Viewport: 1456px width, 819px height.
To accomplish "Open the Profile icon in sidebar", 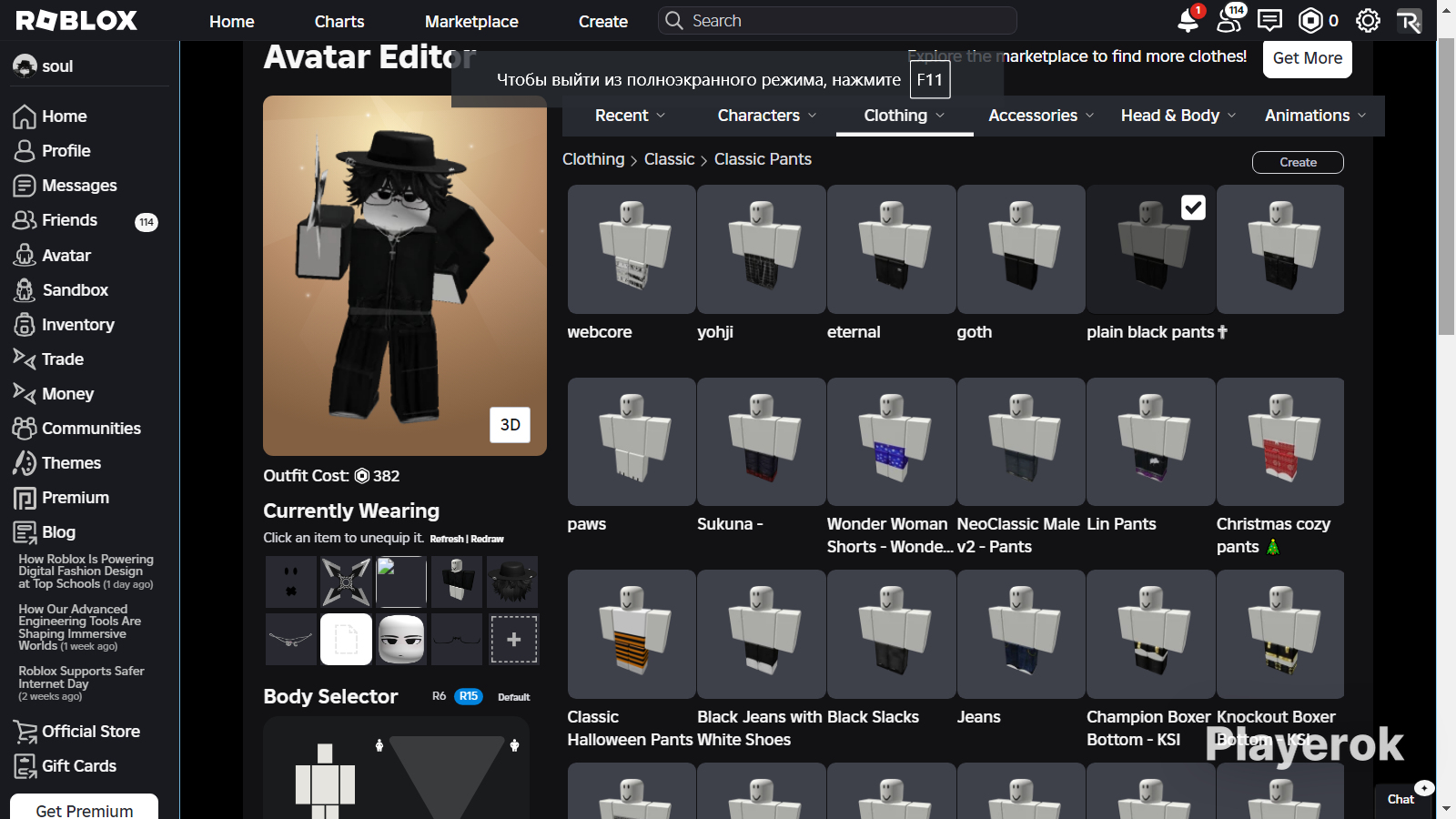I will (25, 151).
